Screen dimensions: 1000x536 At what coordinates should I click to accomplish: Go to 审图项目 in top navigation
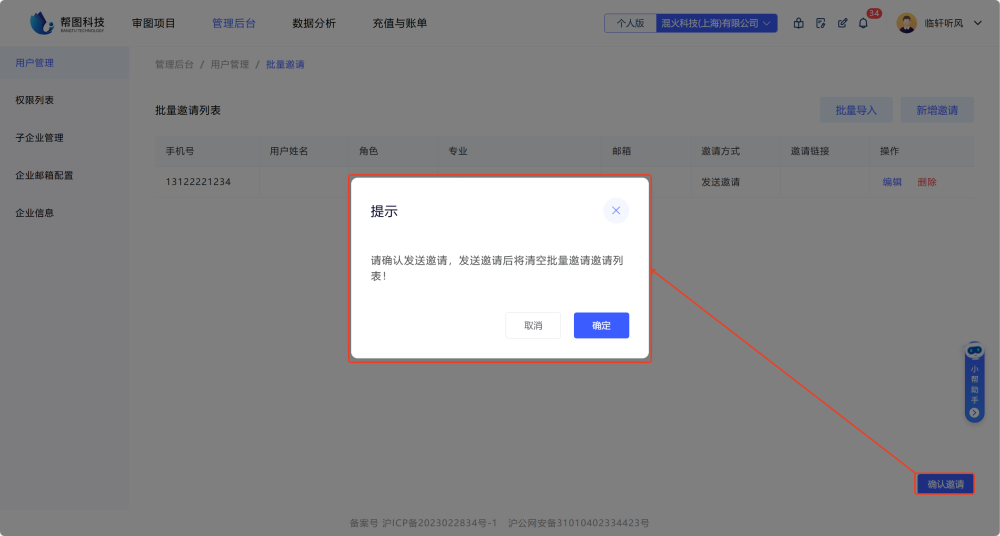pos(153,23)
